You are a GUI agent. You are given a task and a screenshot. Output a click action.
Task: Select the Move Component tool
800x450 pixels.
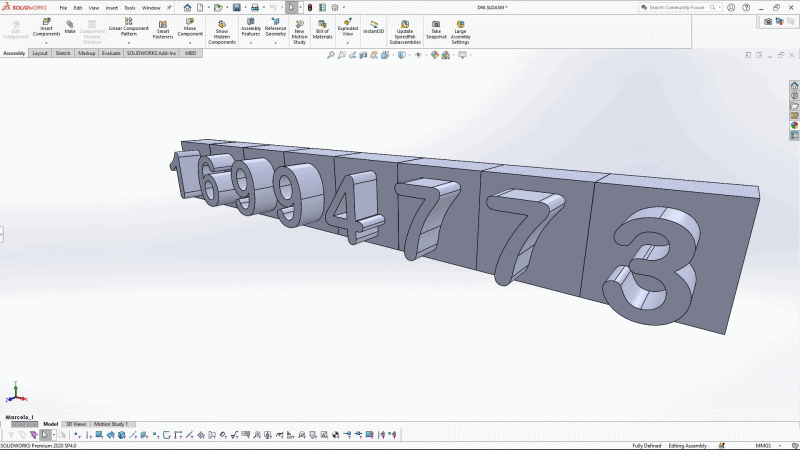click(190, 28)
